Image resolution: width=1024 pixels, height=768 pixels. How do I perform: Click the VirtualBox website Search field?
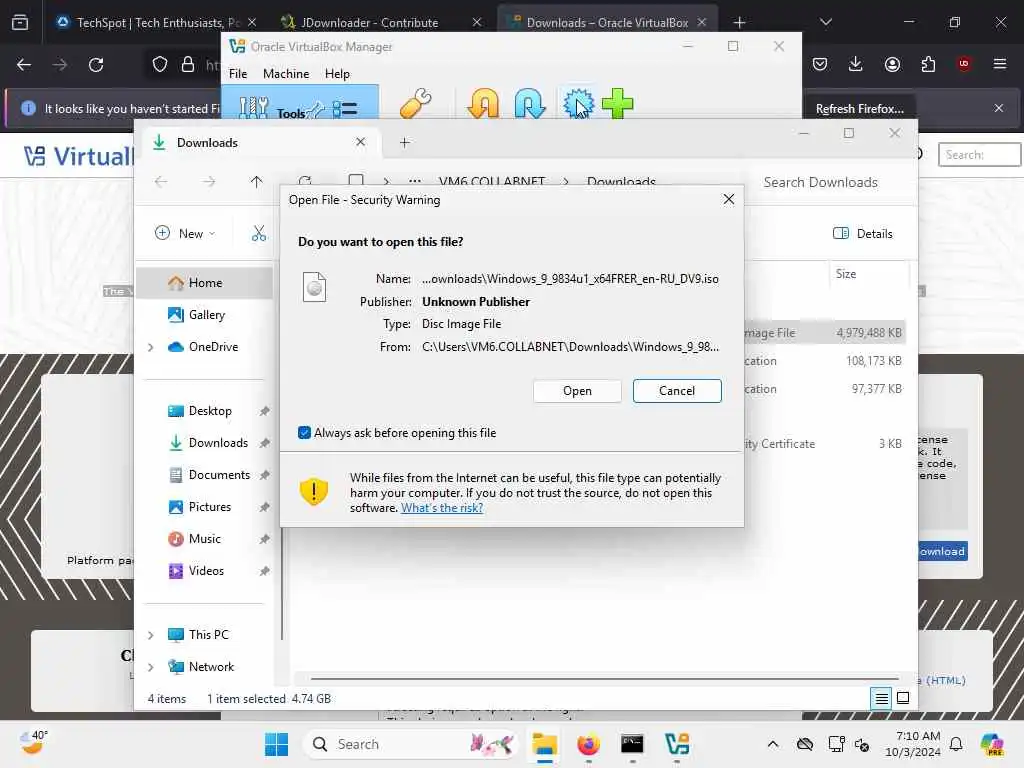[979, 155]
